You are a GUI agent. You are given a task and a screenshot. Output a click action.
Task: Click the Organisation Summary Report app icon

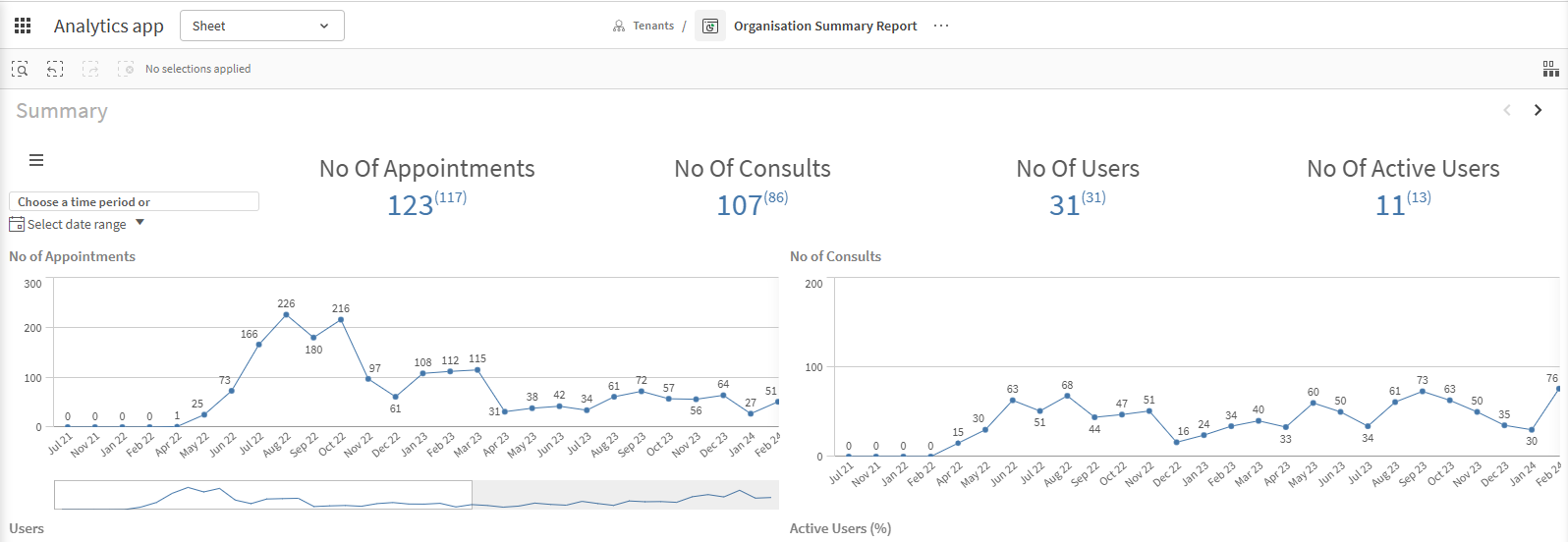click(x=710, y=26)
